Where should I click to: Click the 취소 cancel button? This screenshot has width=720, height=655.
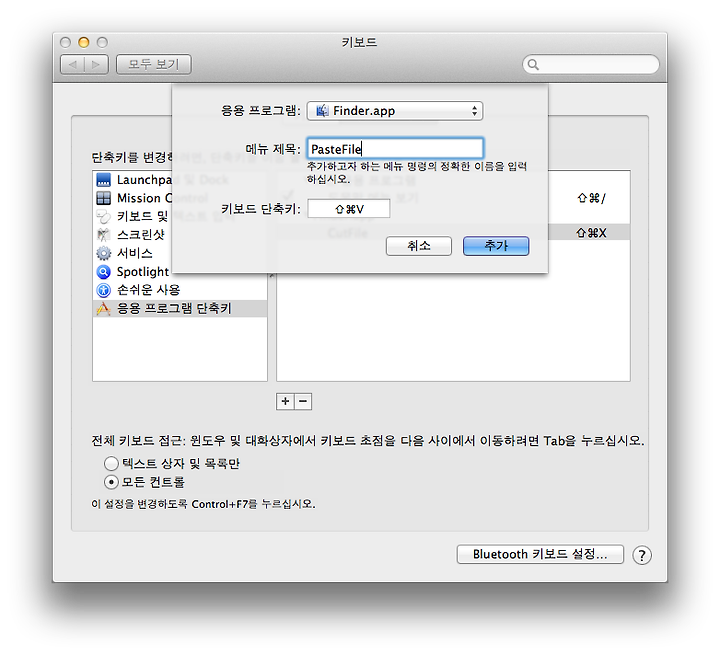[419, 246]
